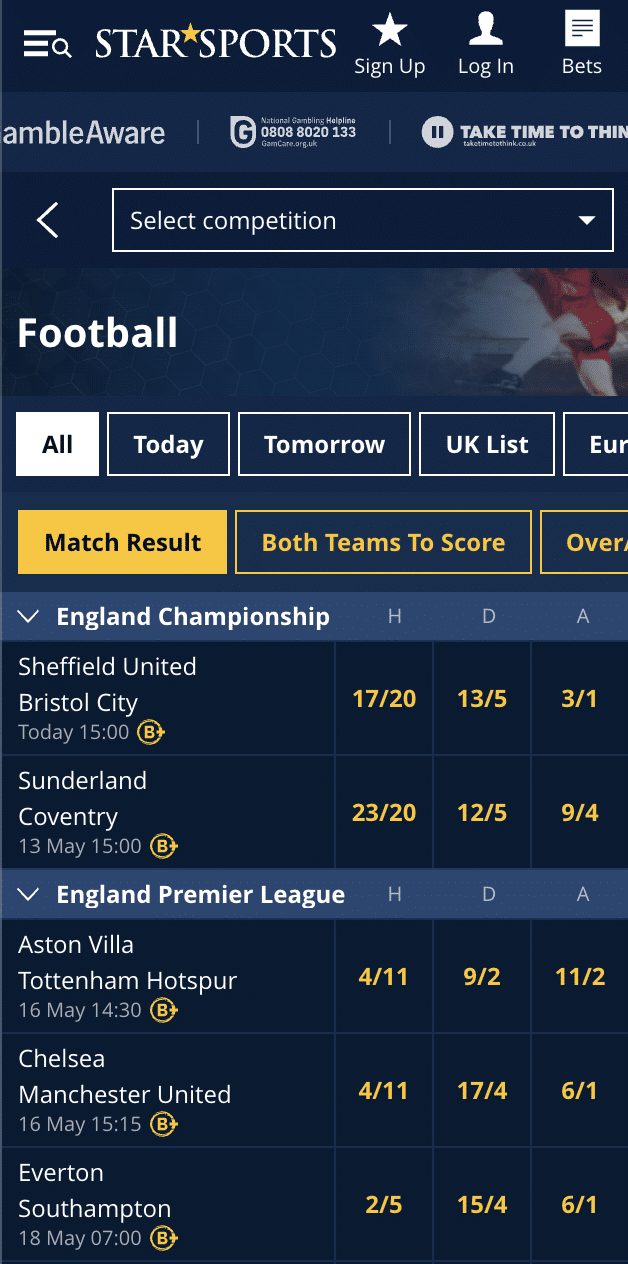The height and width of the screenshot is (1264, 628).
Task: Enable the Both Teams To Score market
Action: coord(383,542)
